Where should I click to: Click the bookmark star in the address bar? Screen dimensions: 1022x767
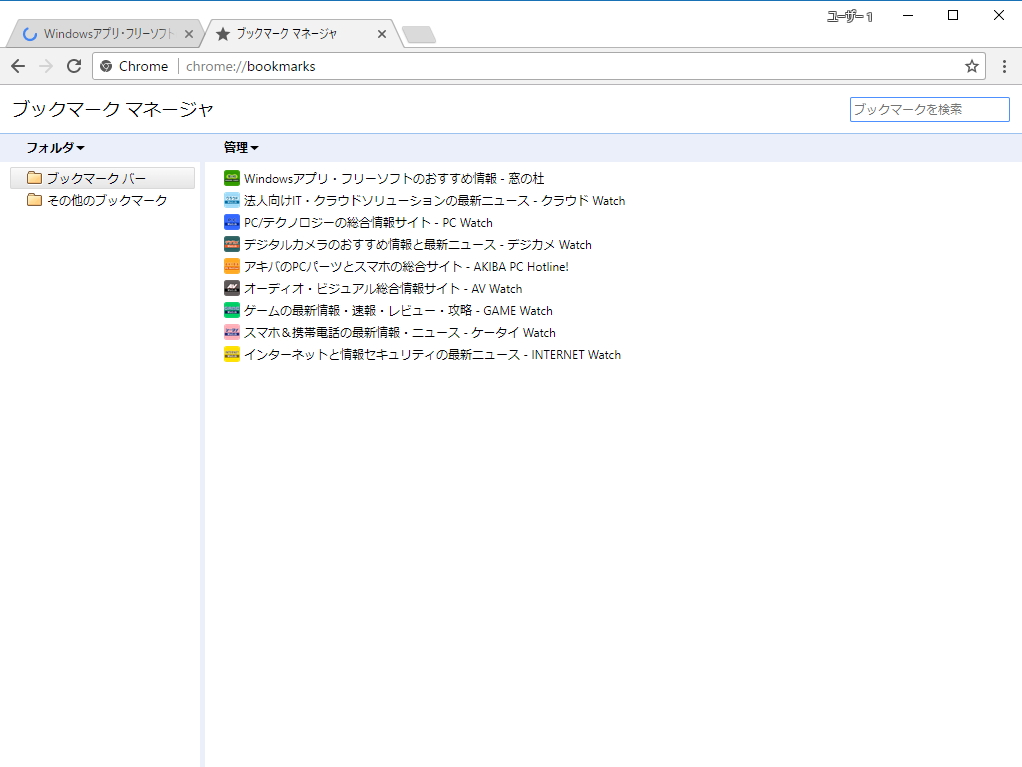(x=971, y=66)
